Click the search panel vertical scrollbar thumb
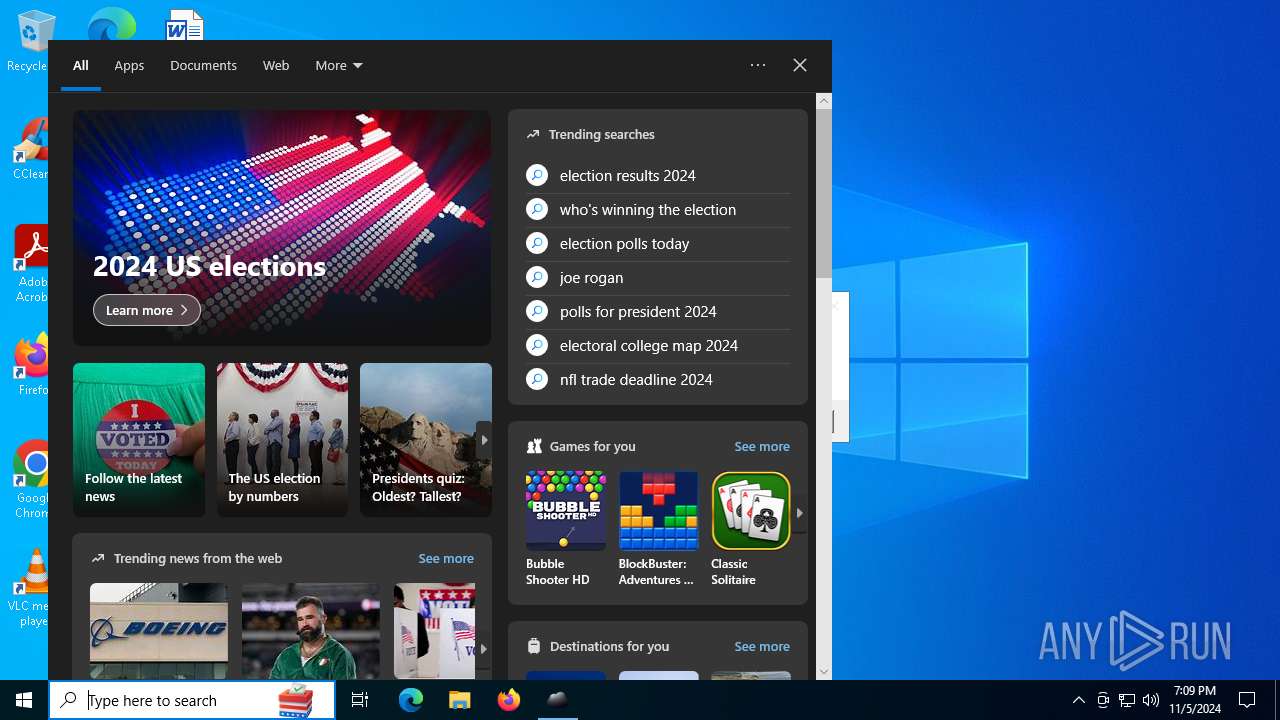This screenshot has height=720, width=1280. pyautogui.click(x=824, y=193)
